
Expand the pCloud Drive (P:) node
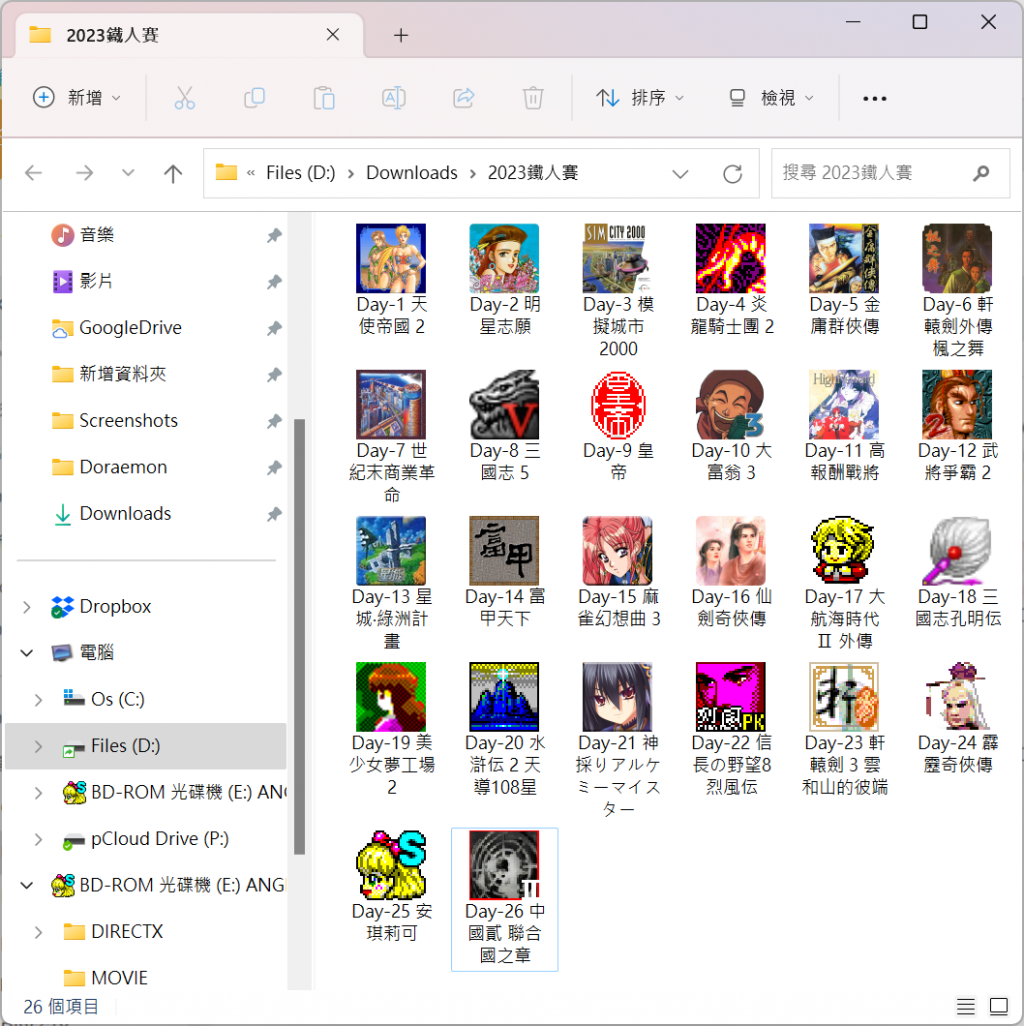tap(39, 839)
